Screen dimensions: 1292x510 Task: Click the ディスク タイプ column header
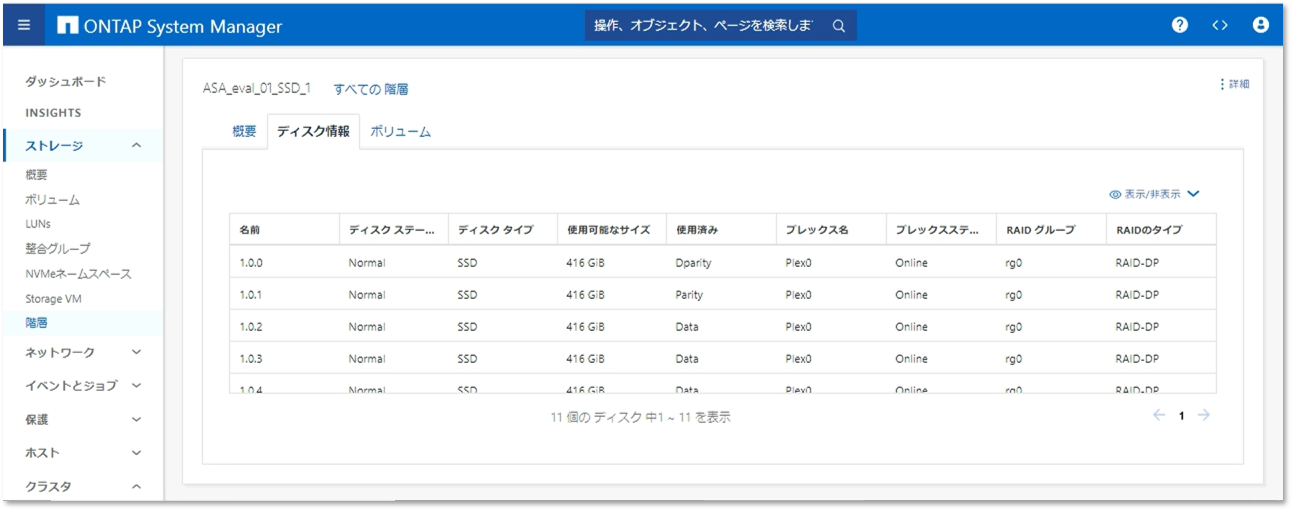(502, 230)
